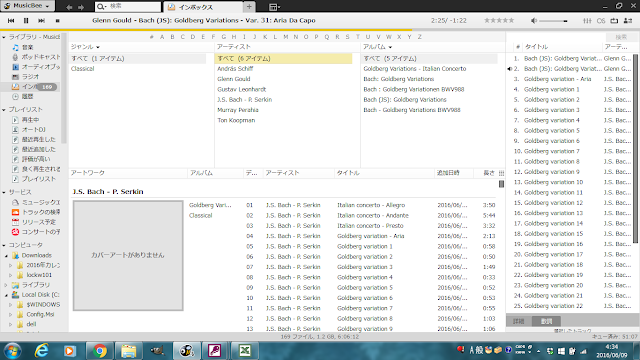Screen dimensions: 640x360
Task: Click the タイトル column header in track list
Action: pos(384,173)
